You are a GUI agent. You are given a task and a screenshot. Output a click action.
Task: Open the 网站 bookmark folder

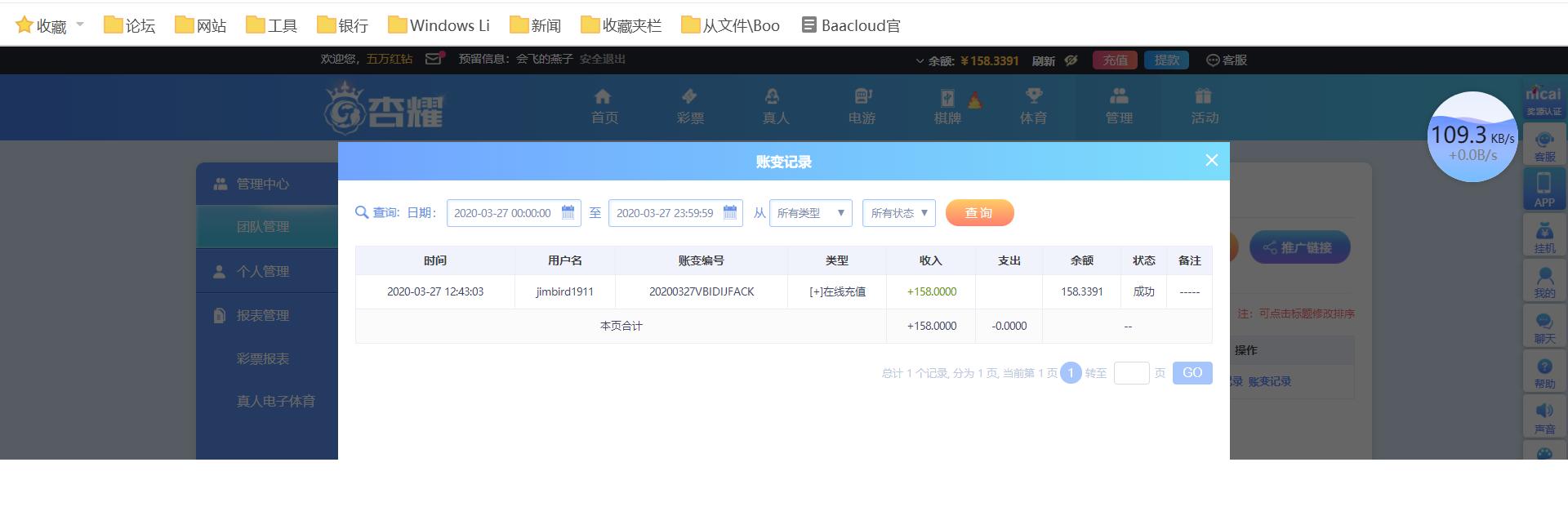[200, 25]
